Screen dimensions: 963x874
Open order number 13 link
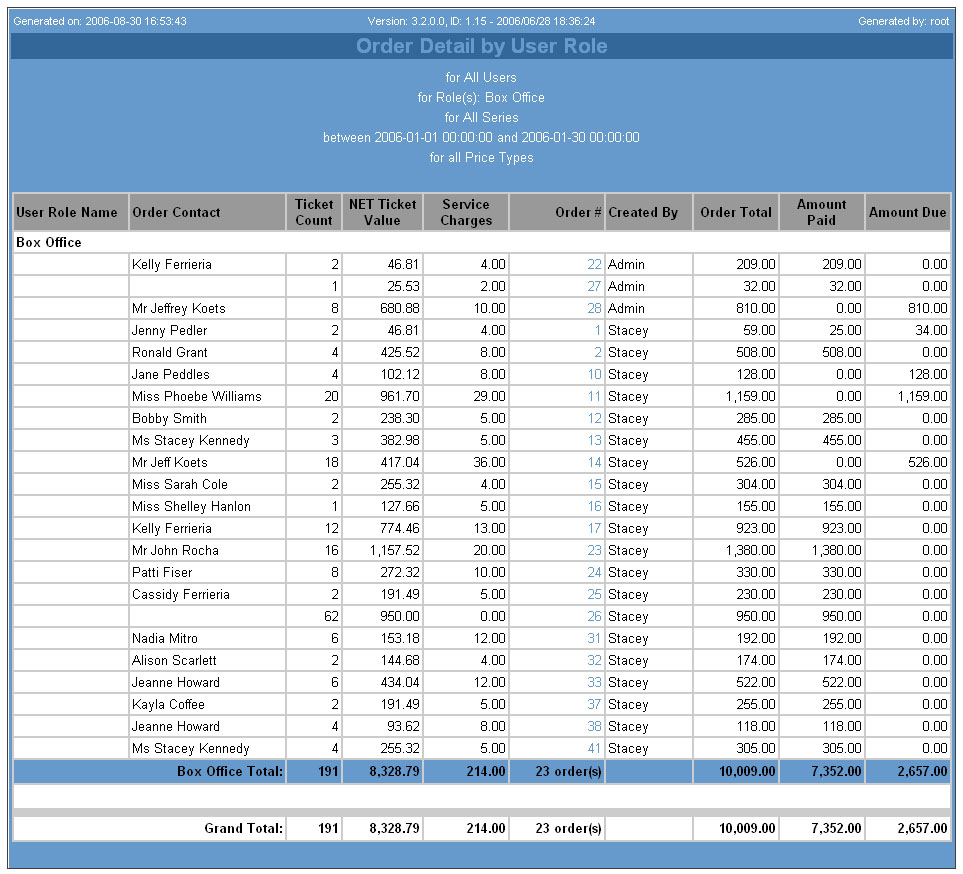594,441
